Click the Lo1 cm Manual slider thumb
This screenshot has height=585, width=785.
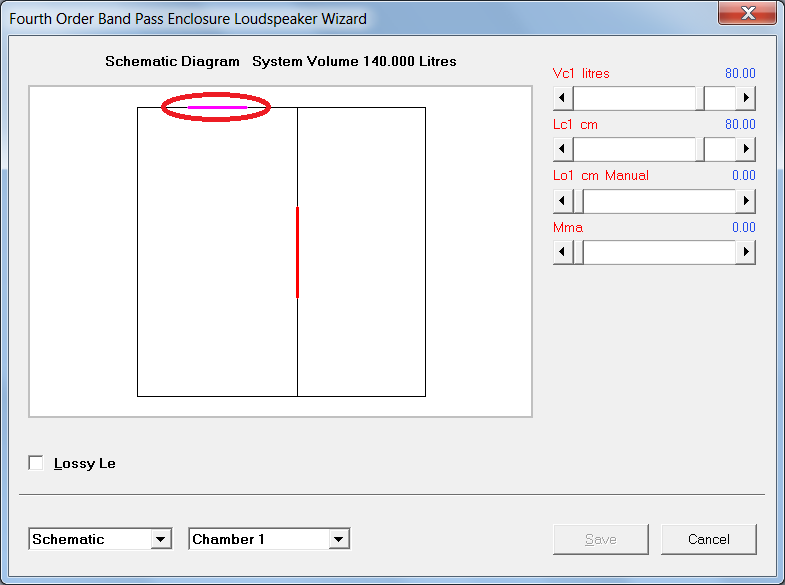tap(578, 201)
